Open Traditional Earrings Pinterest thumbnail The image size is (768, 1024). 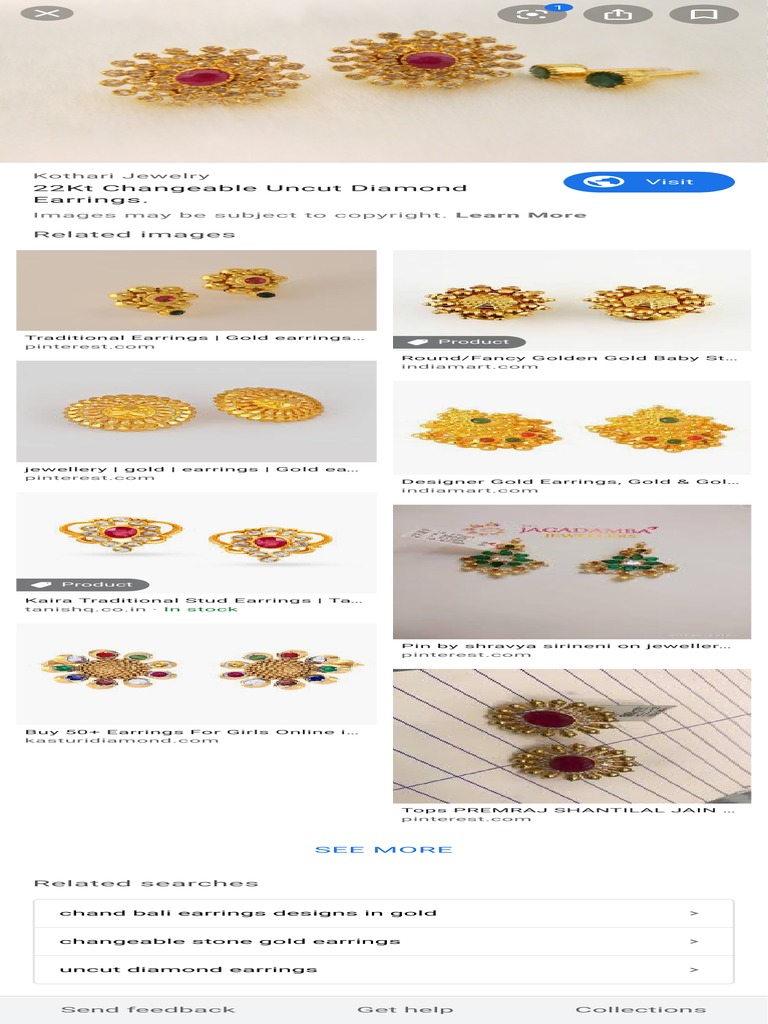click(196, 290)
